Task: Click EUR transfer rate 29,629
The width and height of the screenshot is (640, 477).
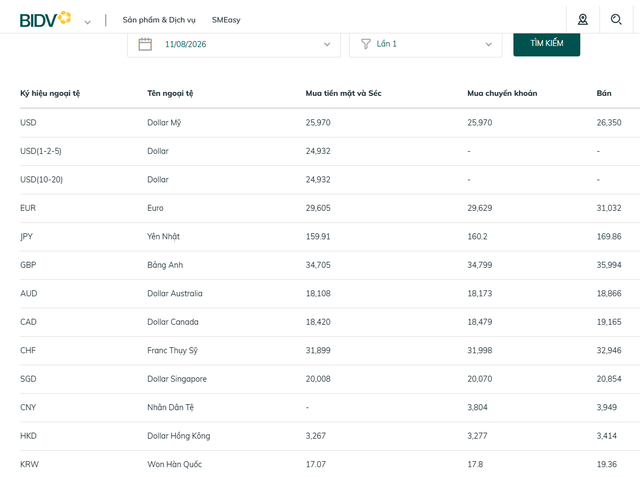Action: click(x=480, y=208)
